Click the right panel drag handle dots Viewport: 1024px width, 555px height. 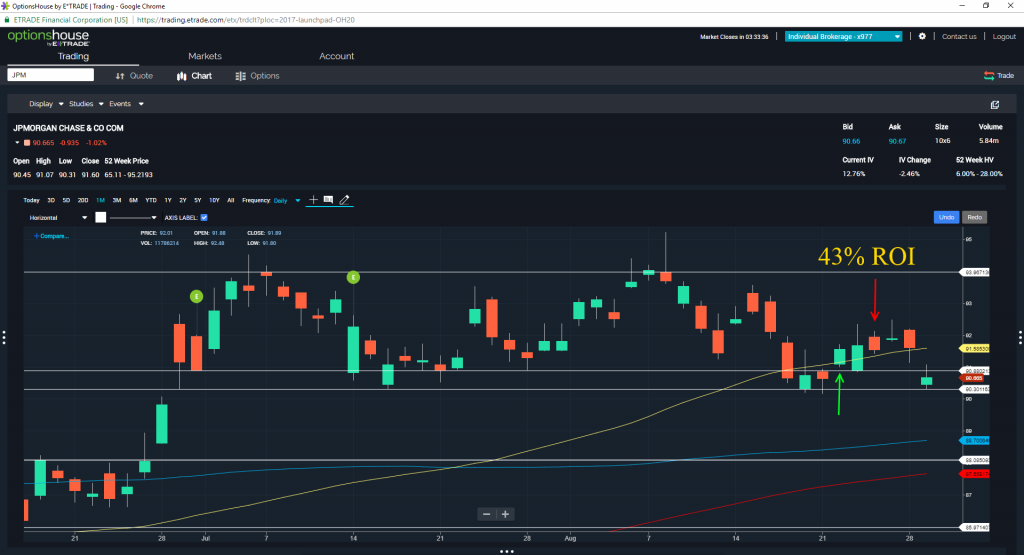(x=1020, y=337)
